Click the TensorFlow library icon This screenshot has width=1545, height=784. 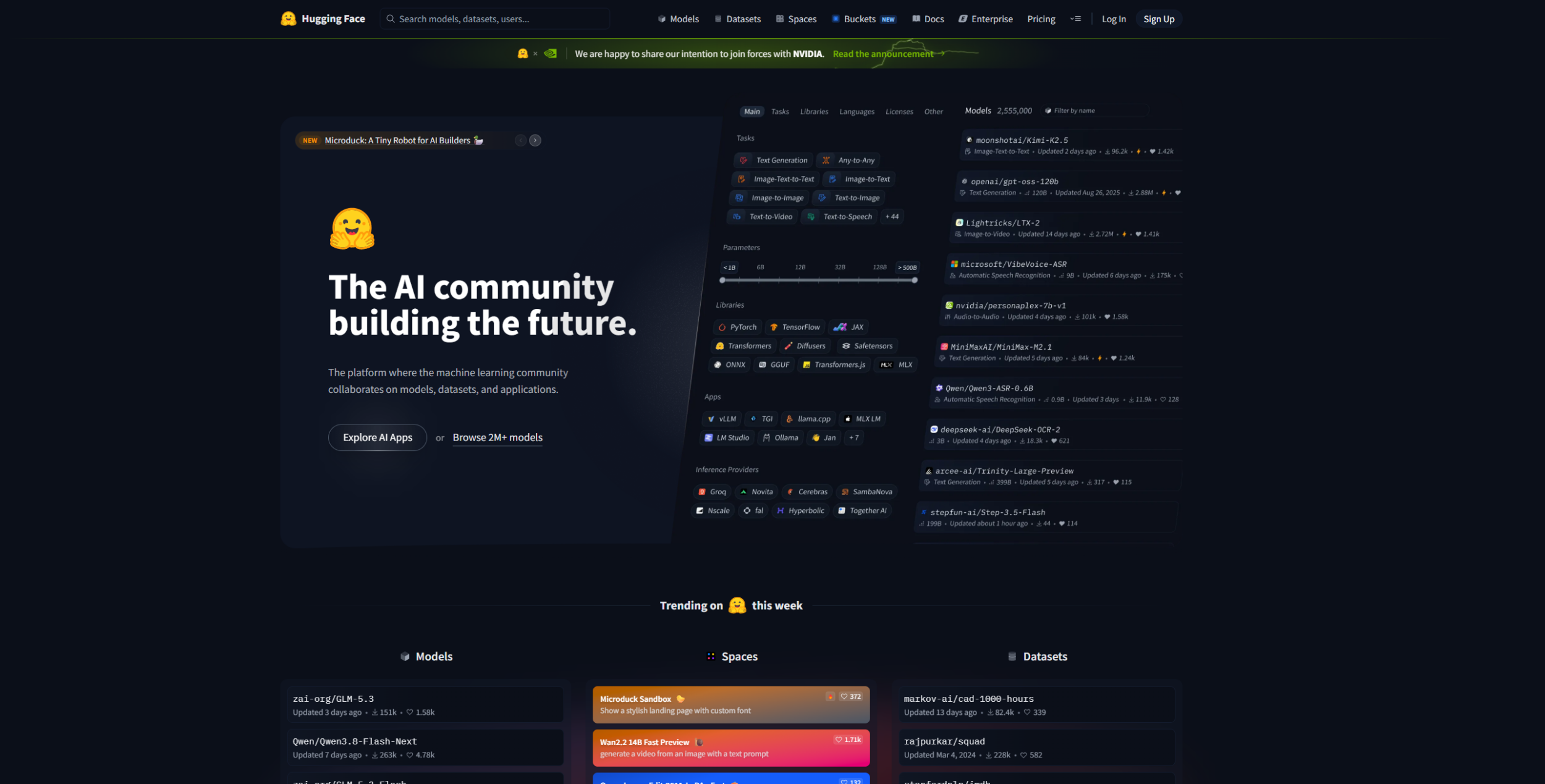coord(774,327)
